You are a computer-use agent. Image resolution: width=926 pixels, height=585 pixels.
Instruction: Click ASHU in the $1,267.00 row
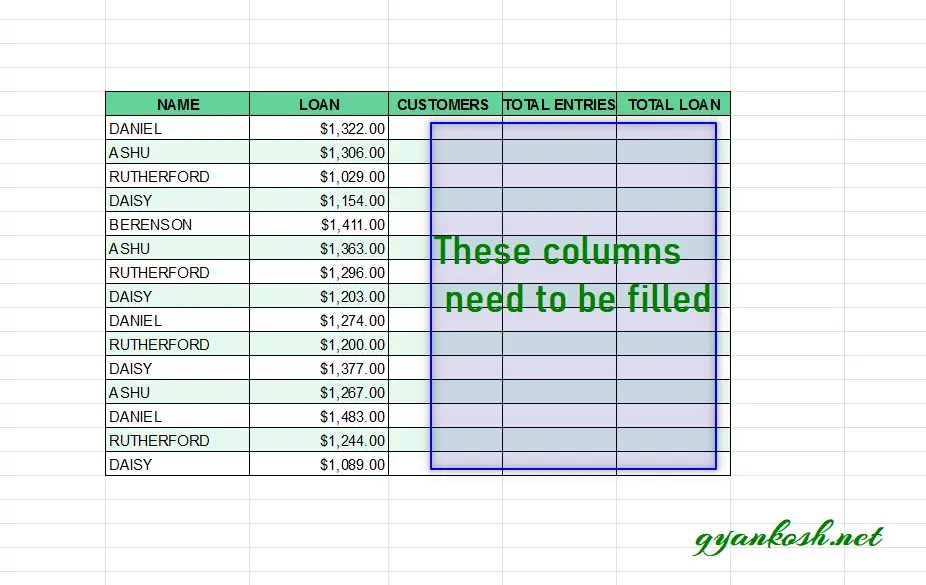click(178, 392)
